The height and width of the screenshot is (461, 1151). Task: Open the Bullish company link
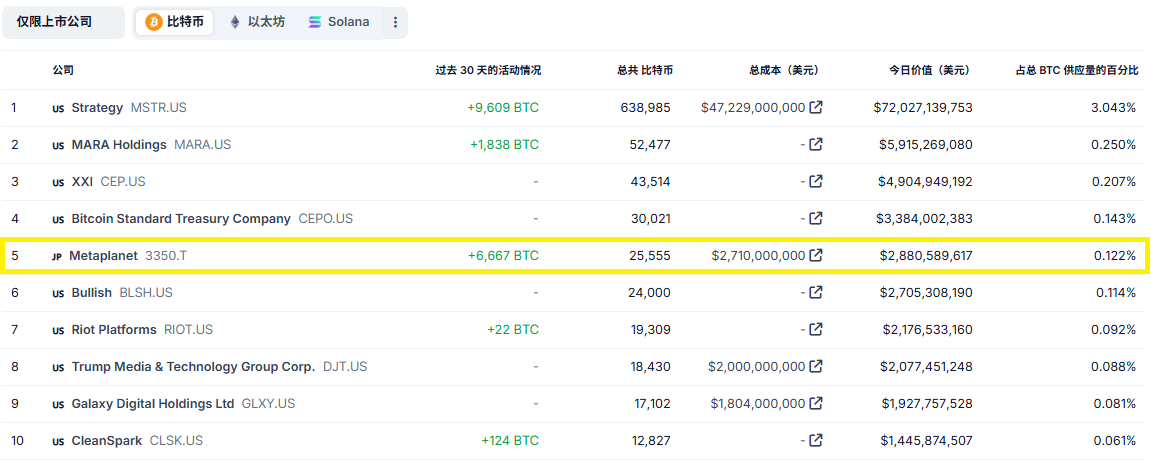[x=92, y=292]
